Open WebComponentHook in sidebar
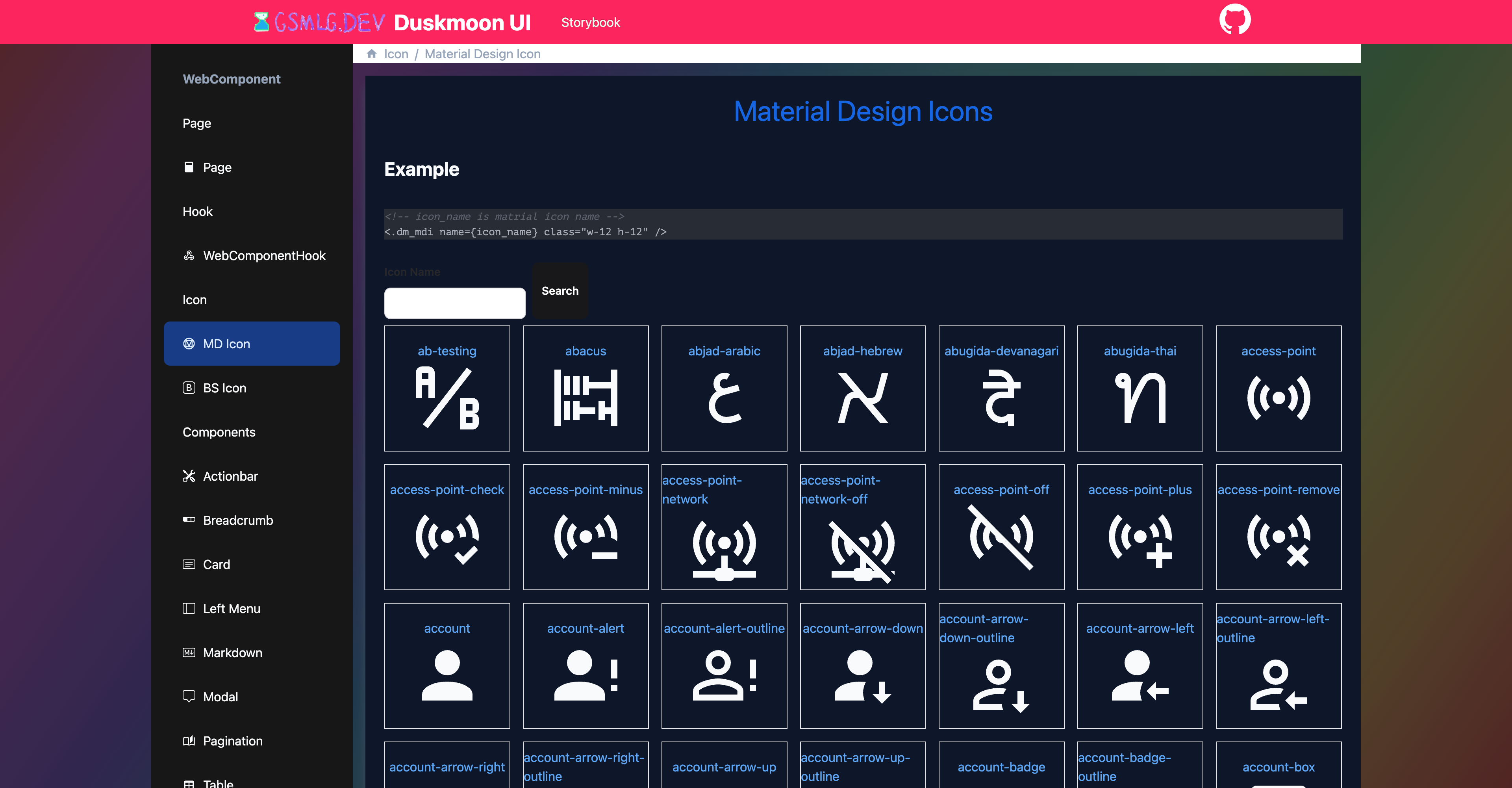Image resolution: width=1512 pixels, height=788 pixels. 252,255
